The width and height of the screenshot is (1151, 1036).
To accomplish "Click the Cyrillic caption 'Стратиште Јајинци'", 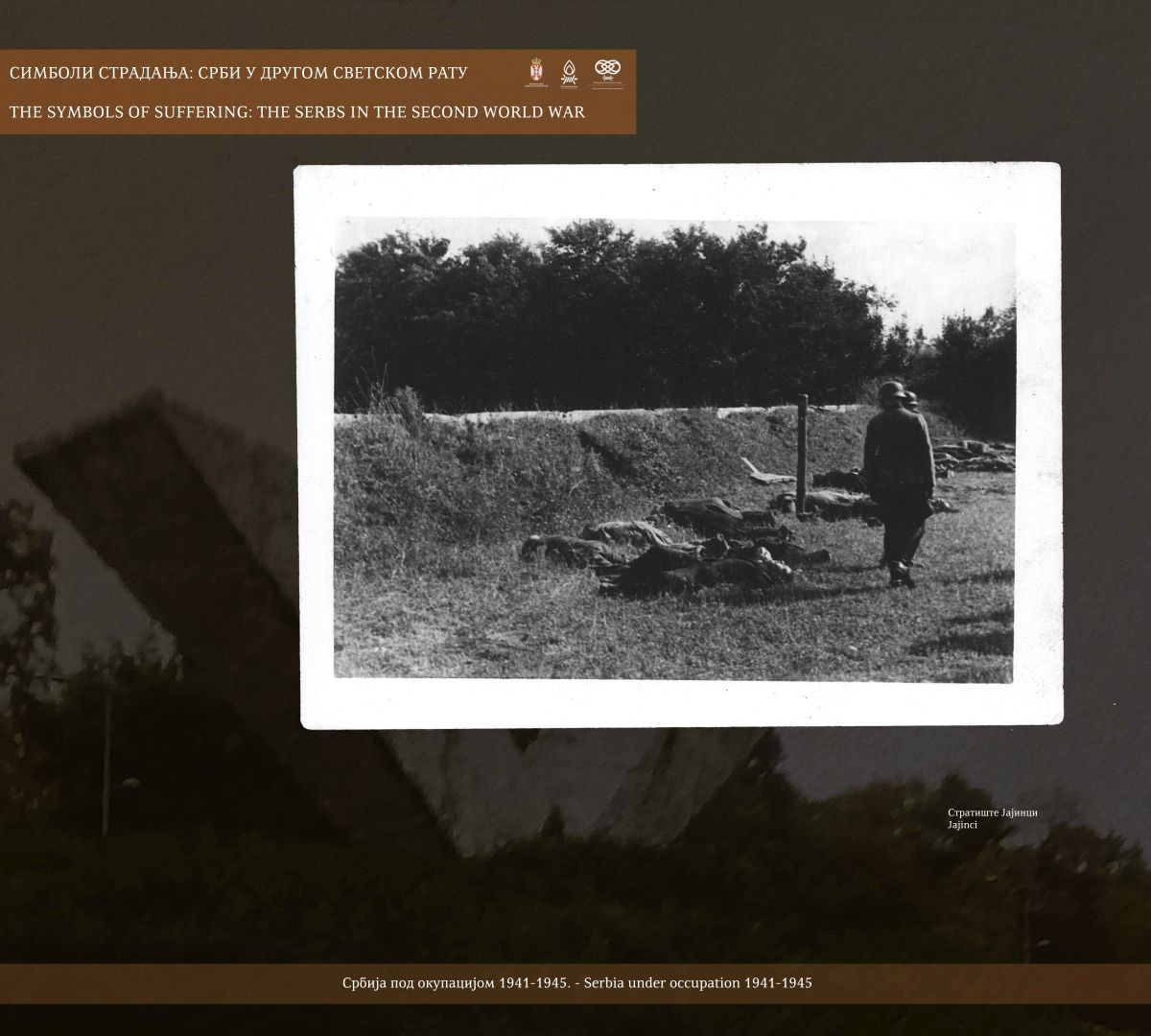I will [x=992, y=812].
